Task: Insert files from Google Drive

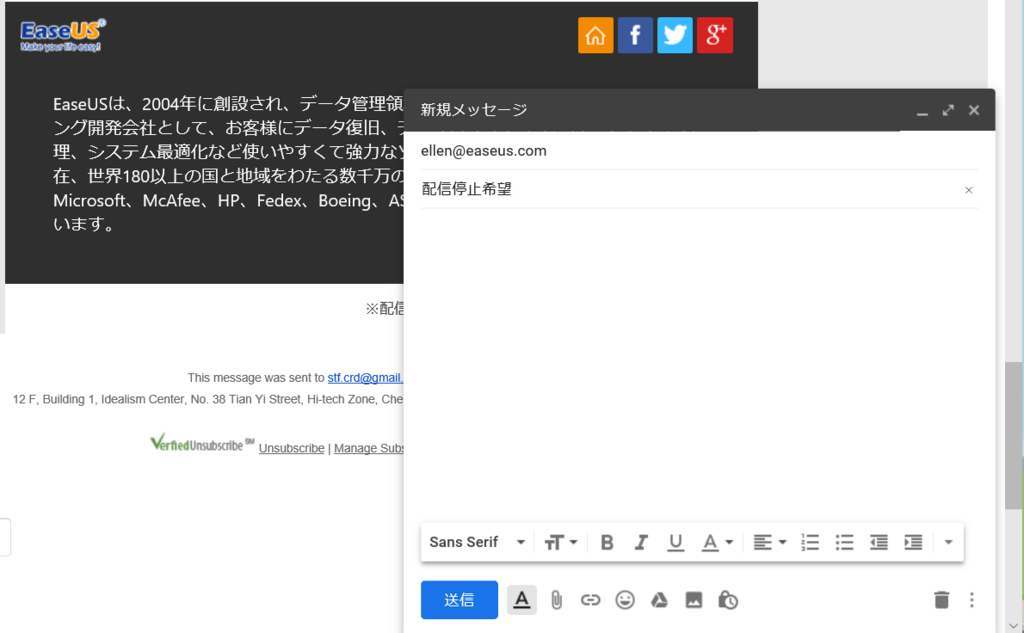Action: click(659, 600)
